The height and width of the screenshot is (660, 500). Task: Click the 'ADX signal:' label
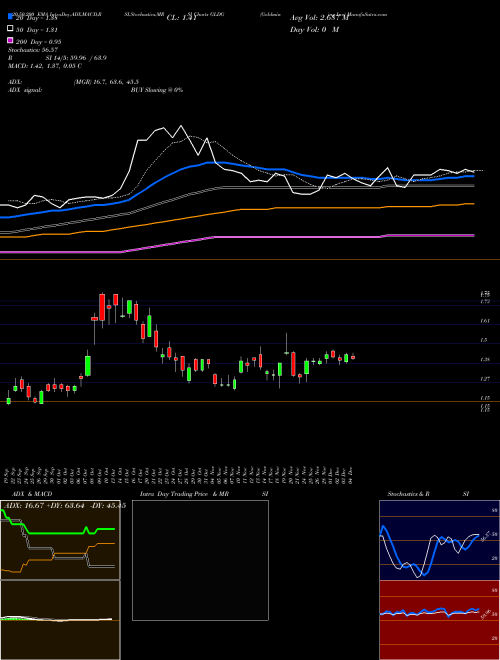coord(25,90)
